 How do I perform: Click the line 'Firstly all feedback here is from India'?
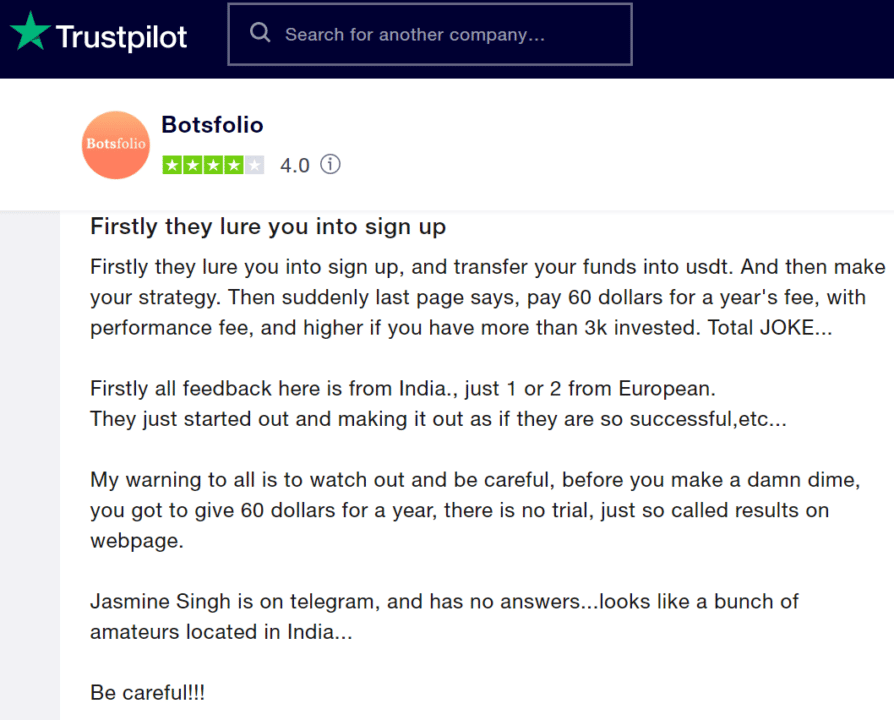coord(403,389)
